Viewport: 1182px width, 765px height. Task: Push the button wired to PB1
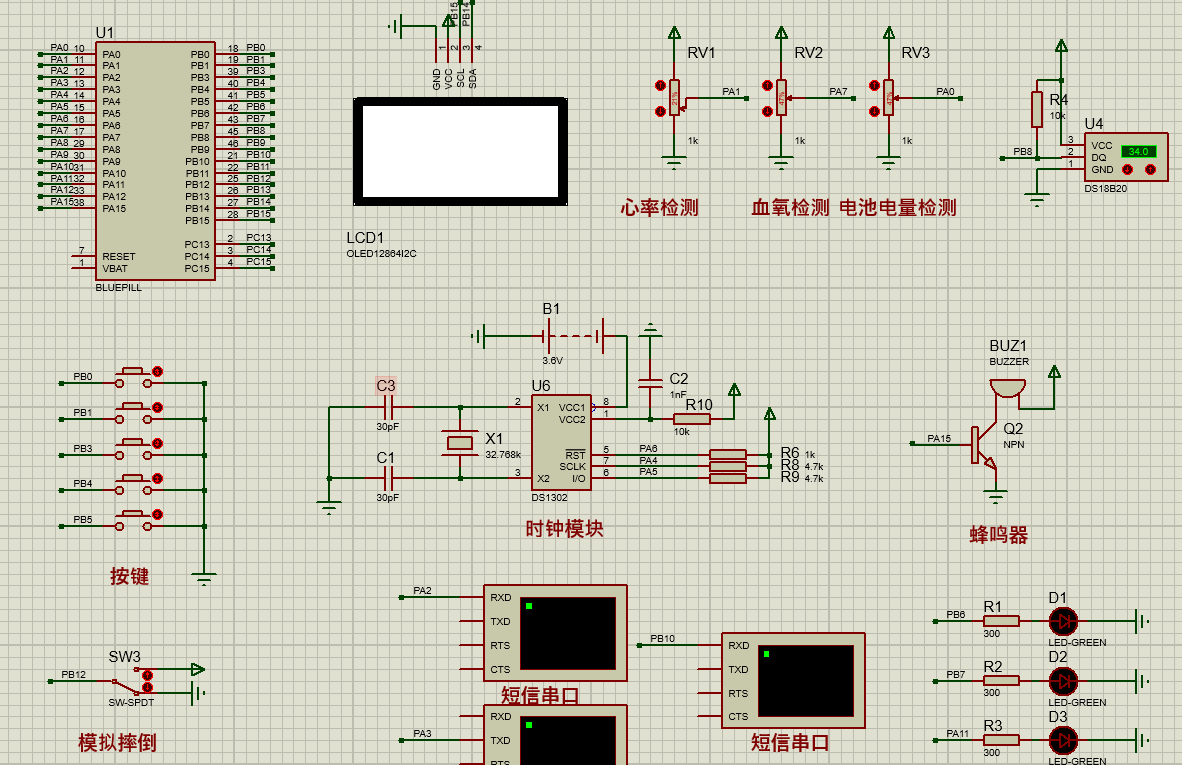point(133,413)
